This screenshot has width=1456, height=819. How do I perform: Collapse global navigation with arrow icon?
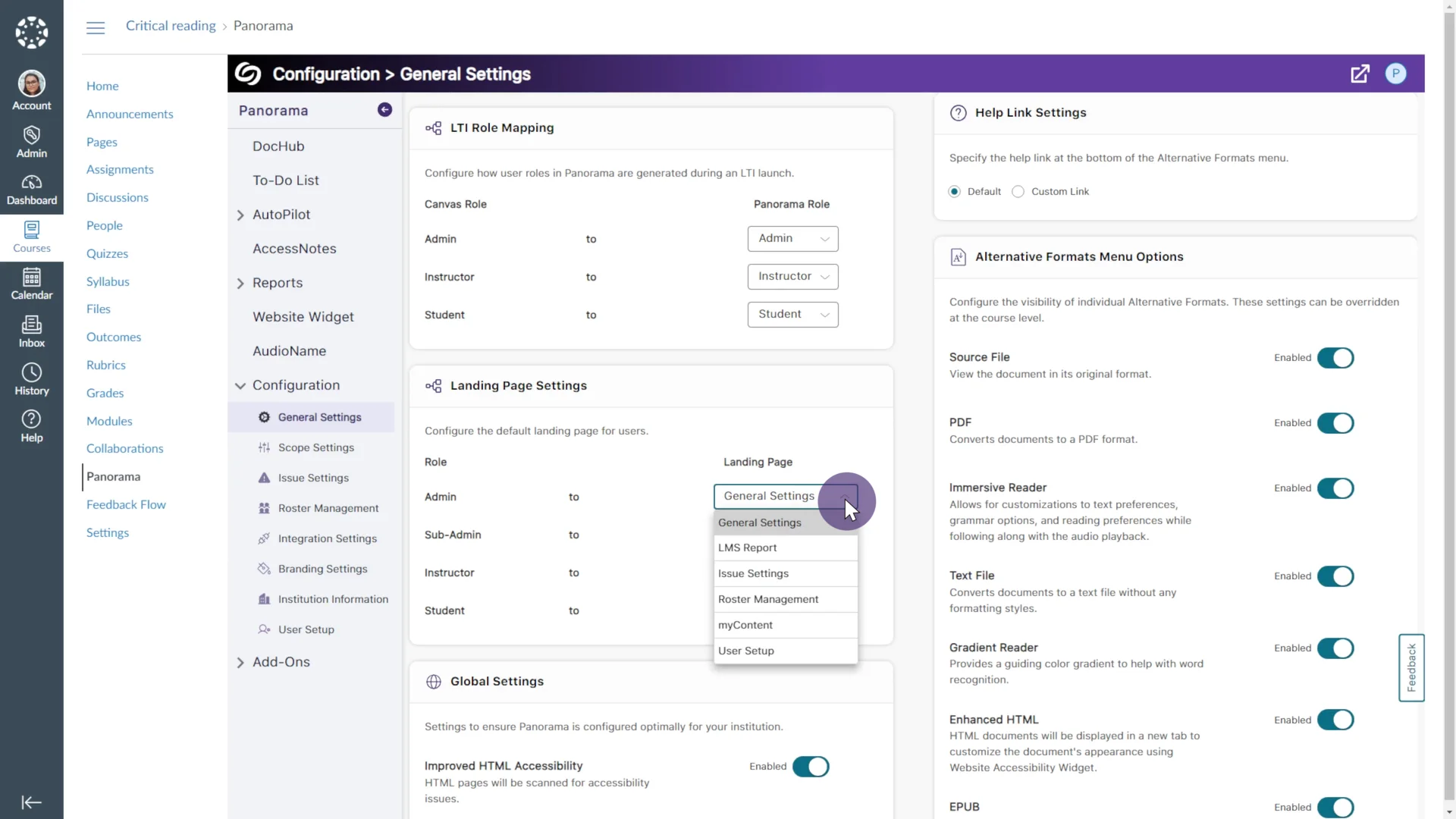coord(32,802)
